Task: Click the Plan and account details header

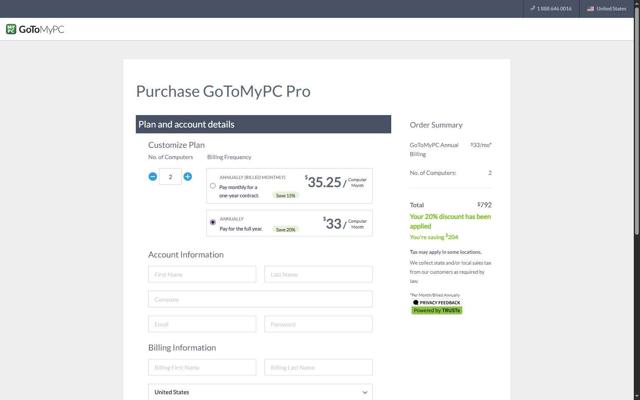Action: (x=263, y=124)
